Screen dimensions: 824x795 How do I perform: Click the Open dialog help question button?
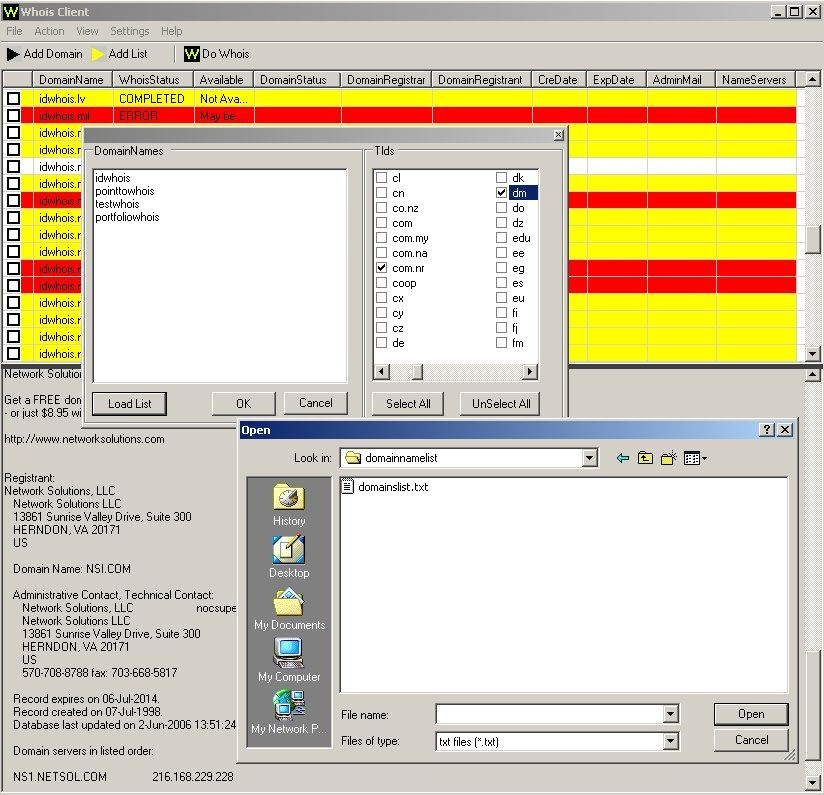(x=767, y=430)
